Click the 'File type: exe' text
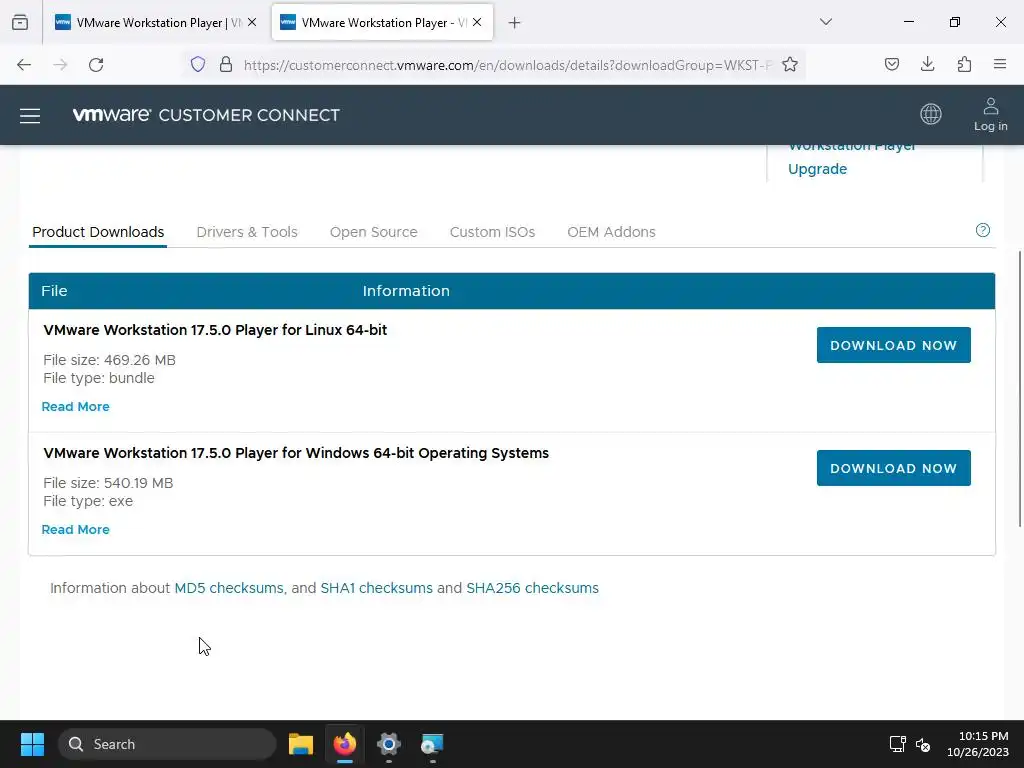The width and height of the screenshot is (1024, 768). 88,501
